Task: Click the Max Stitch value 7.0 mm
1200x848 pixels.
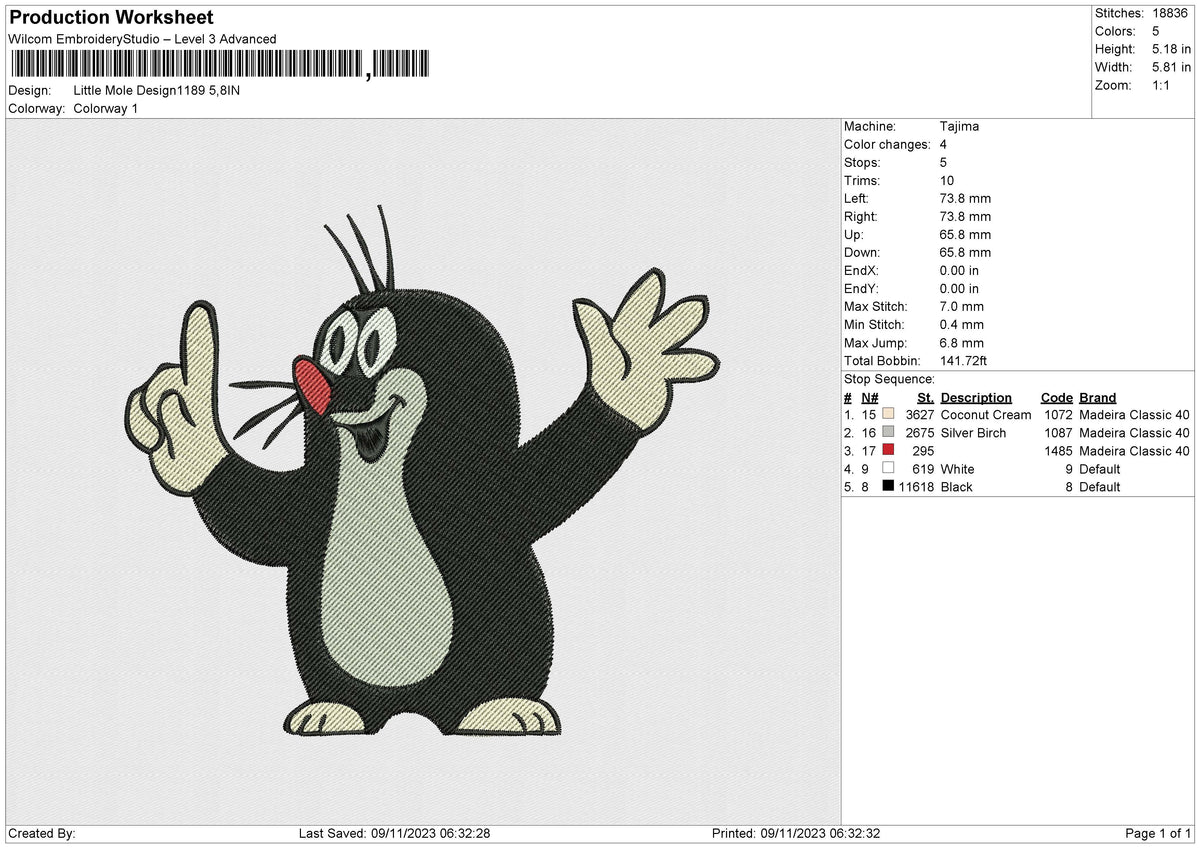Action: tap(962, 306)
